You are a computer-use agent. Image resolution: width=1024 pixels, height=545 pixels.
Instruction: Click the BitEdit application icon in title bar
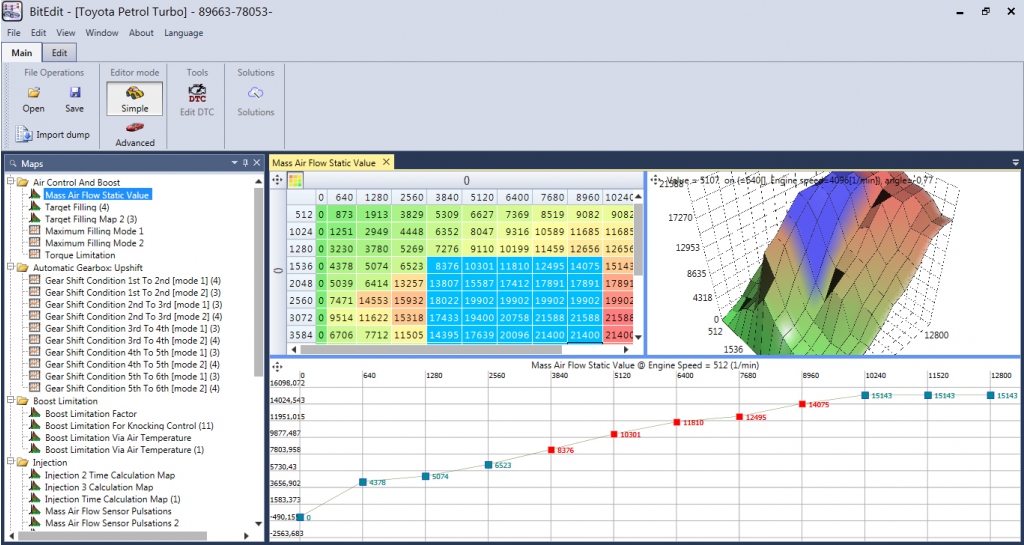pos(12,12)
